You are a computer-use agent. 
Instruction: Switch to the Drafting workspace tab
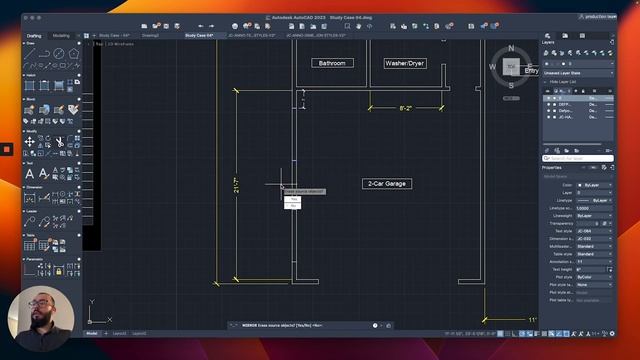[34, 36]
